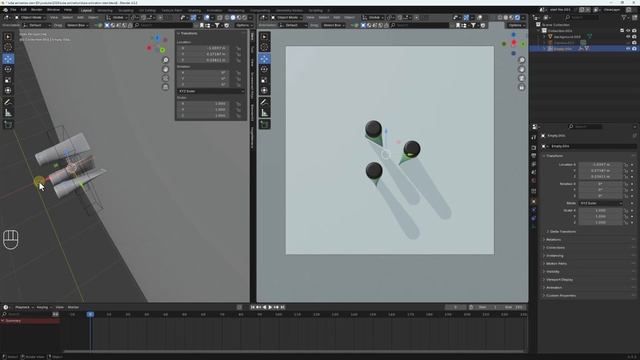Toggle render camera icon for Empty.004 row

[634, 49]
